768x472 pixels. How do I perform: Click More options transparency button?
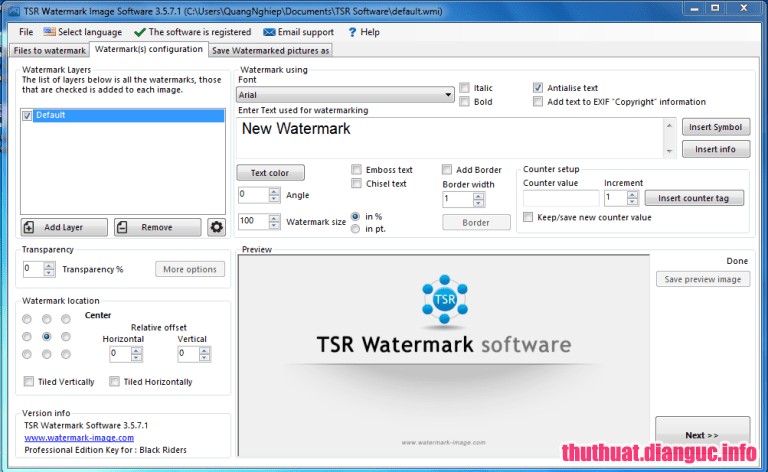point(190,269)
